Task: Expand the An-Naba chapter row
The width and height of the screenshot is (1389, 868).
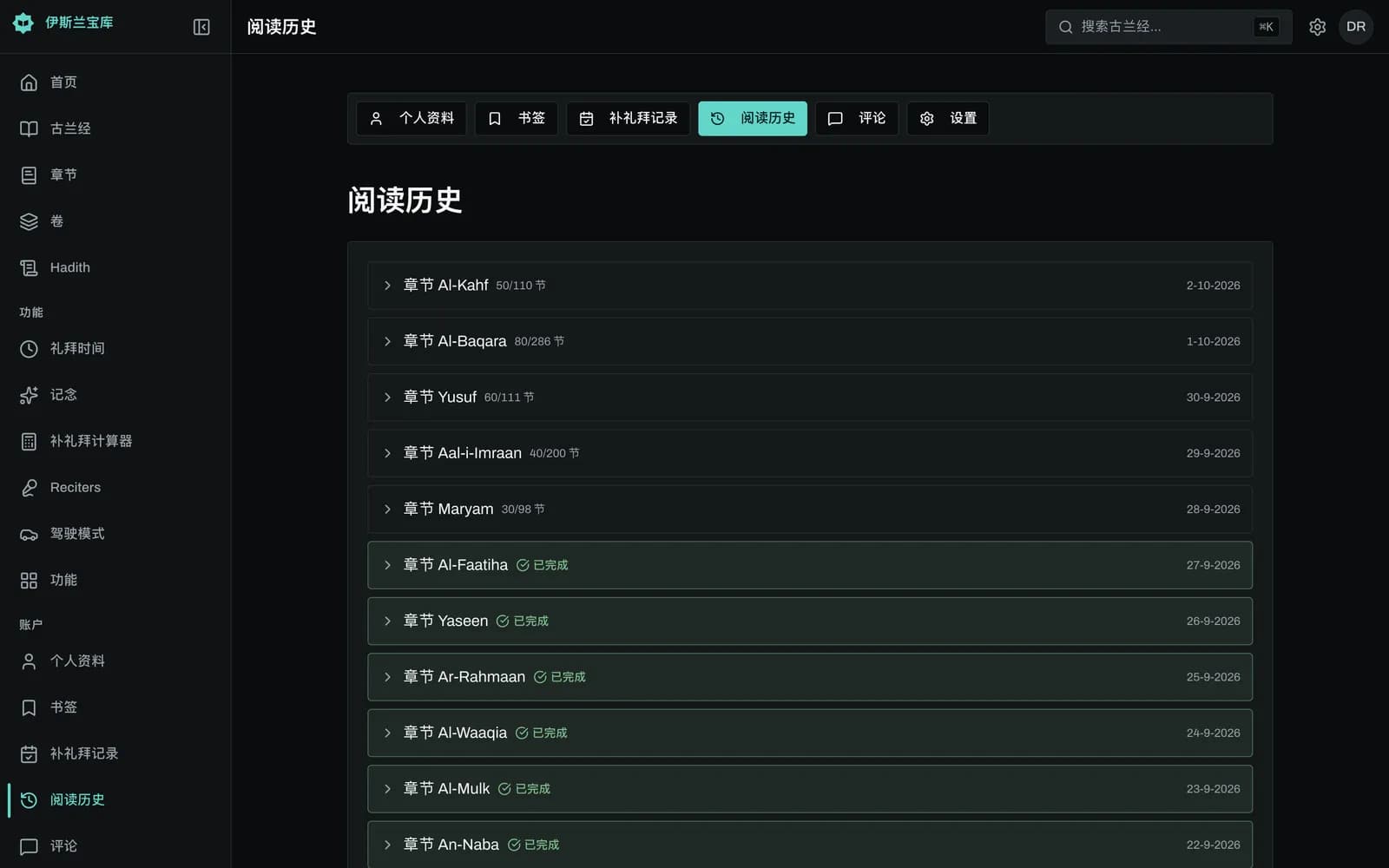Action: (810, 845)
